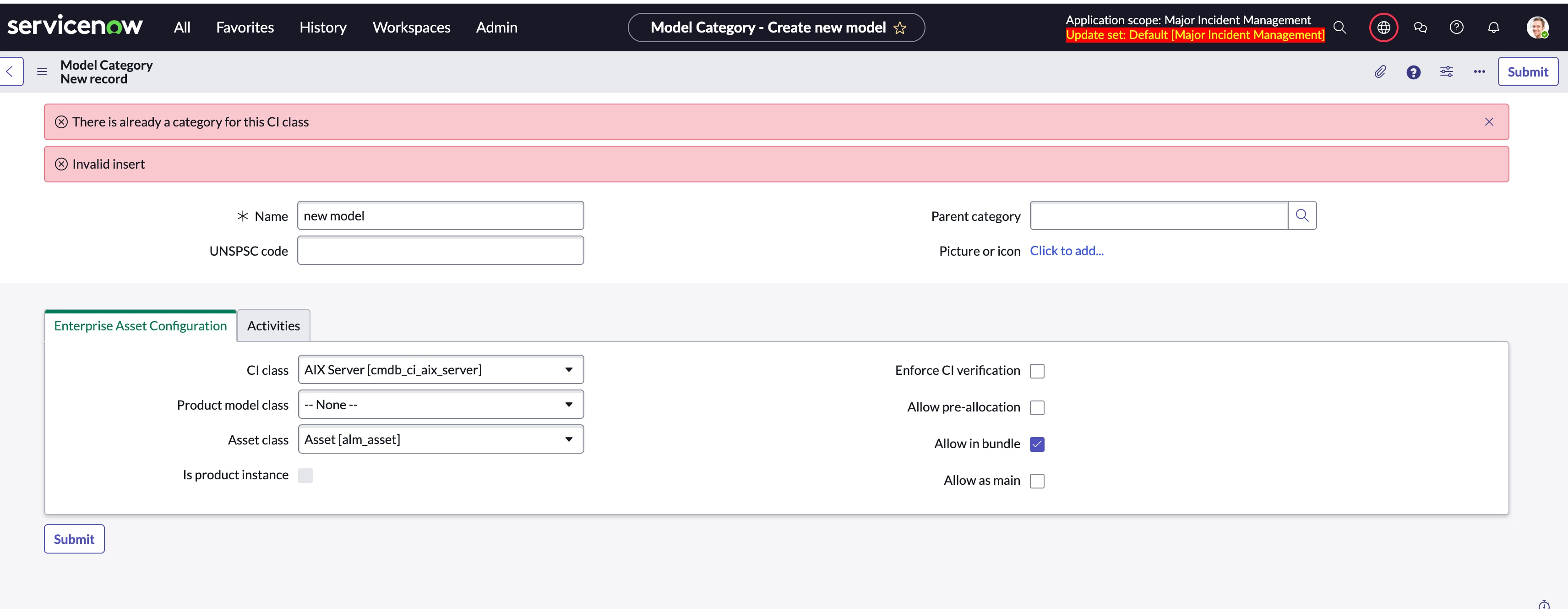Open the global search magnifier icon
1568x609 pixels.
tap(1340, 27)
